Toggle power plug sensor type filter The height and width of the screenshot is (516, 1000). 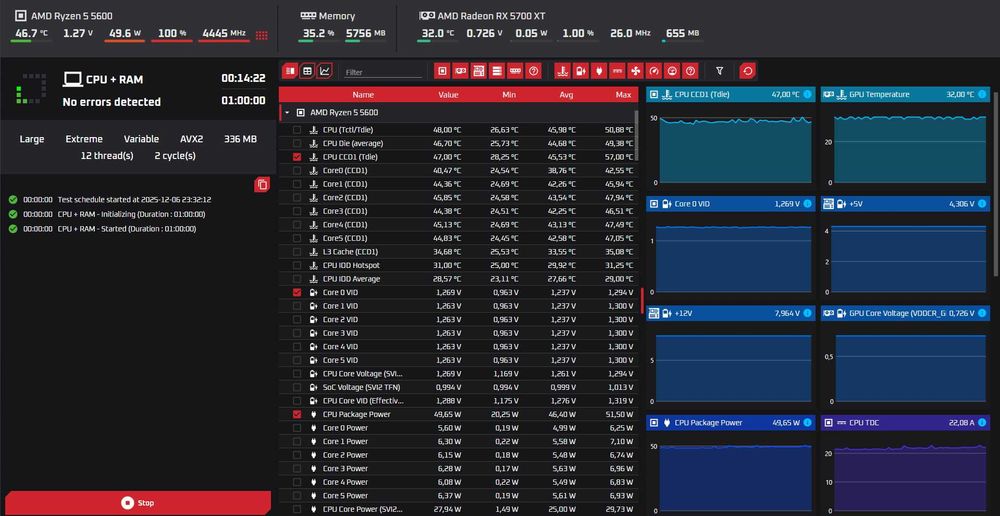pyautogui.click(x=598, y=71)
